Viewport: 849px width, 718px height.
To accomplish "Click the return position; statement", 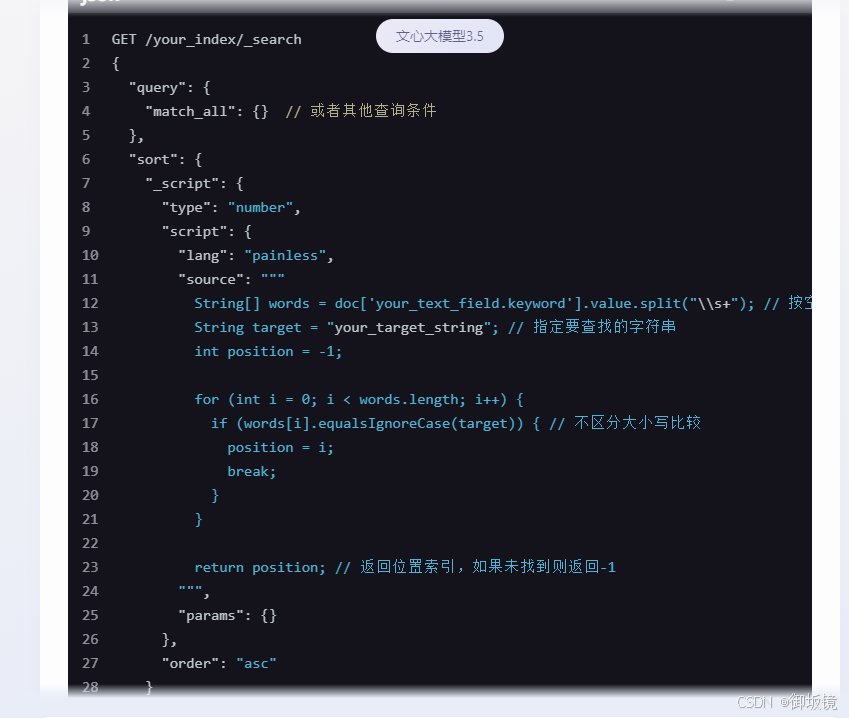I will [260, 567].
